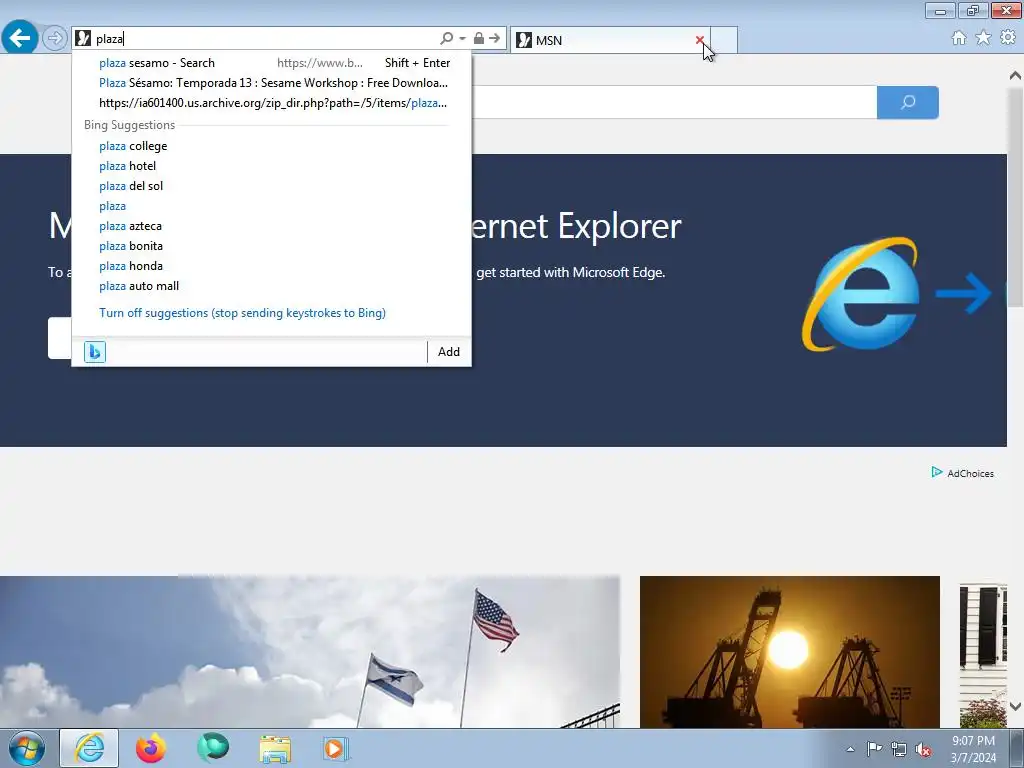Click the Add search provider button
Image resolution: width=1024 pixels, height=768 pixels.
click(449, 352)
